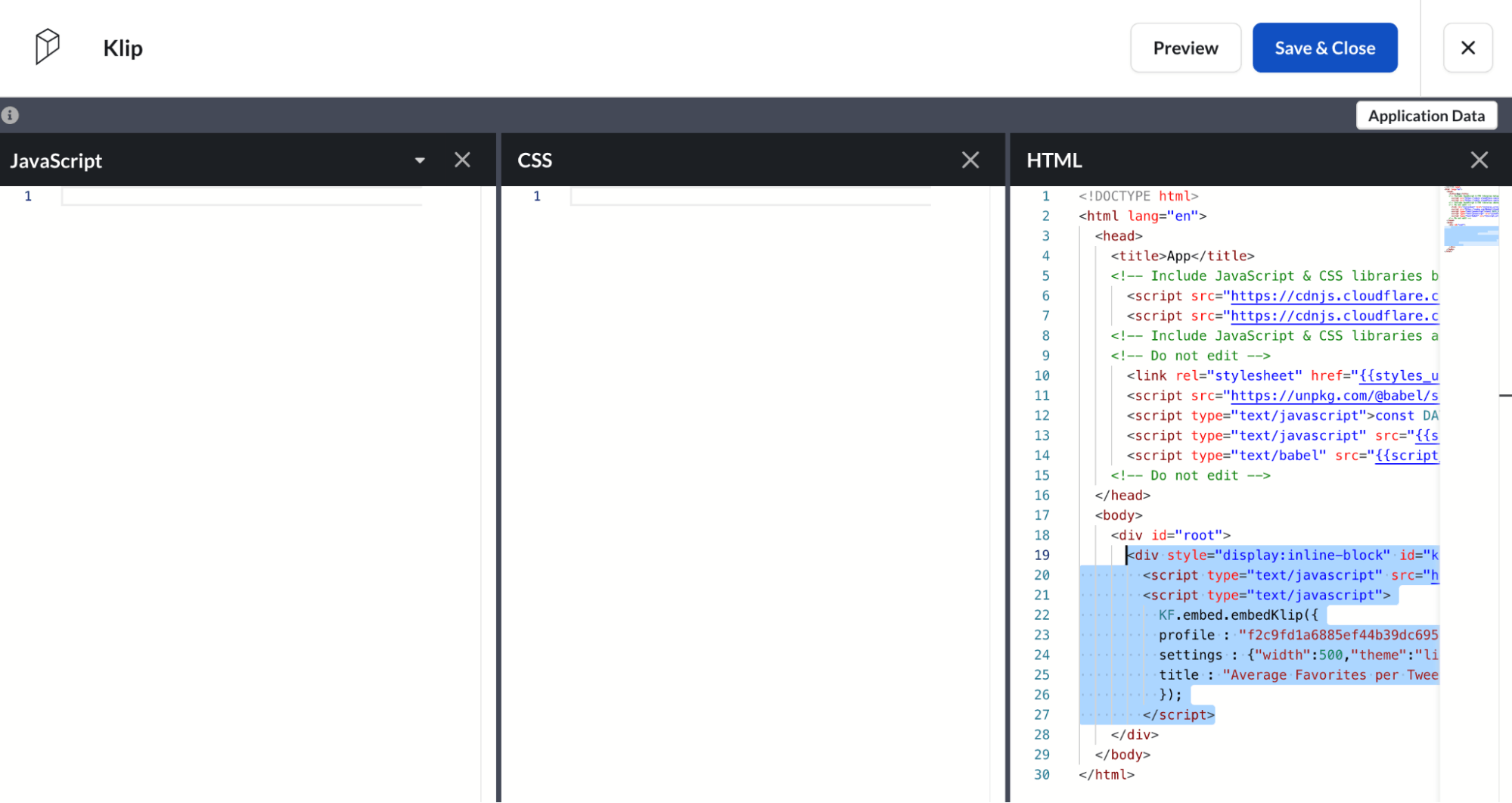Click the HTML code minimap
This screenshot has height=803, width=1512.
tap(1471, 219)
